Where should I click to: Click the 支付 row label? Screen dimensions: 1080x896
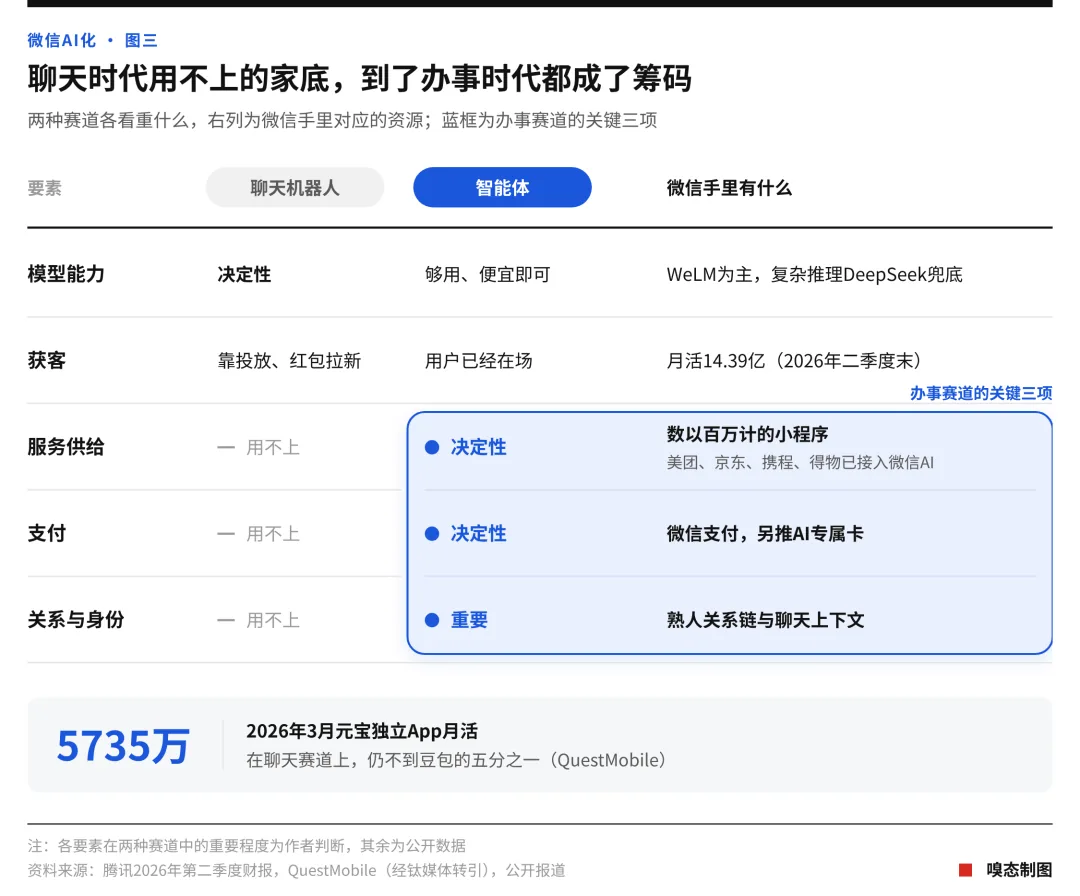click(46, 533)
